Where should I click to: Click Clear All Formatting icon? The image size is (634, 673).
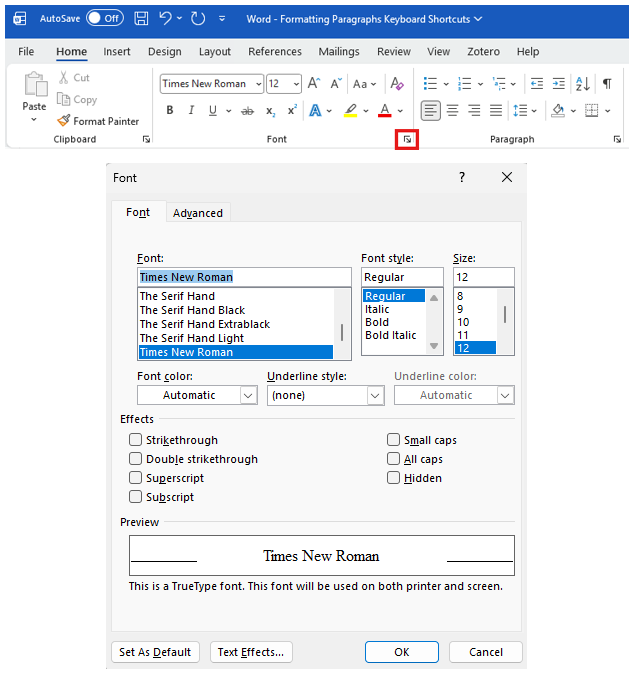pos(397,83)
